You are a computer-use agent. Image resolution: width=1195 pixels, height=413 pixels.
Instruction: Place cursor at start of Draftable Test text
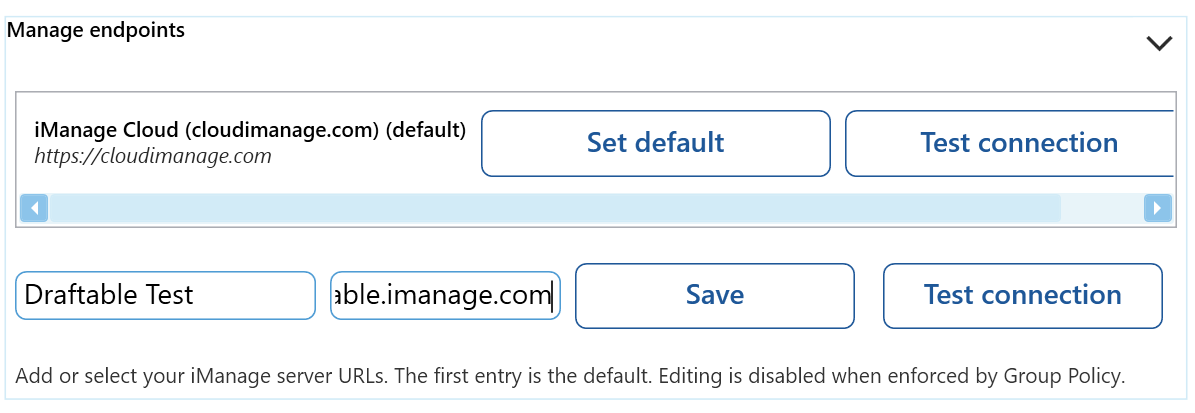point(25,295)
